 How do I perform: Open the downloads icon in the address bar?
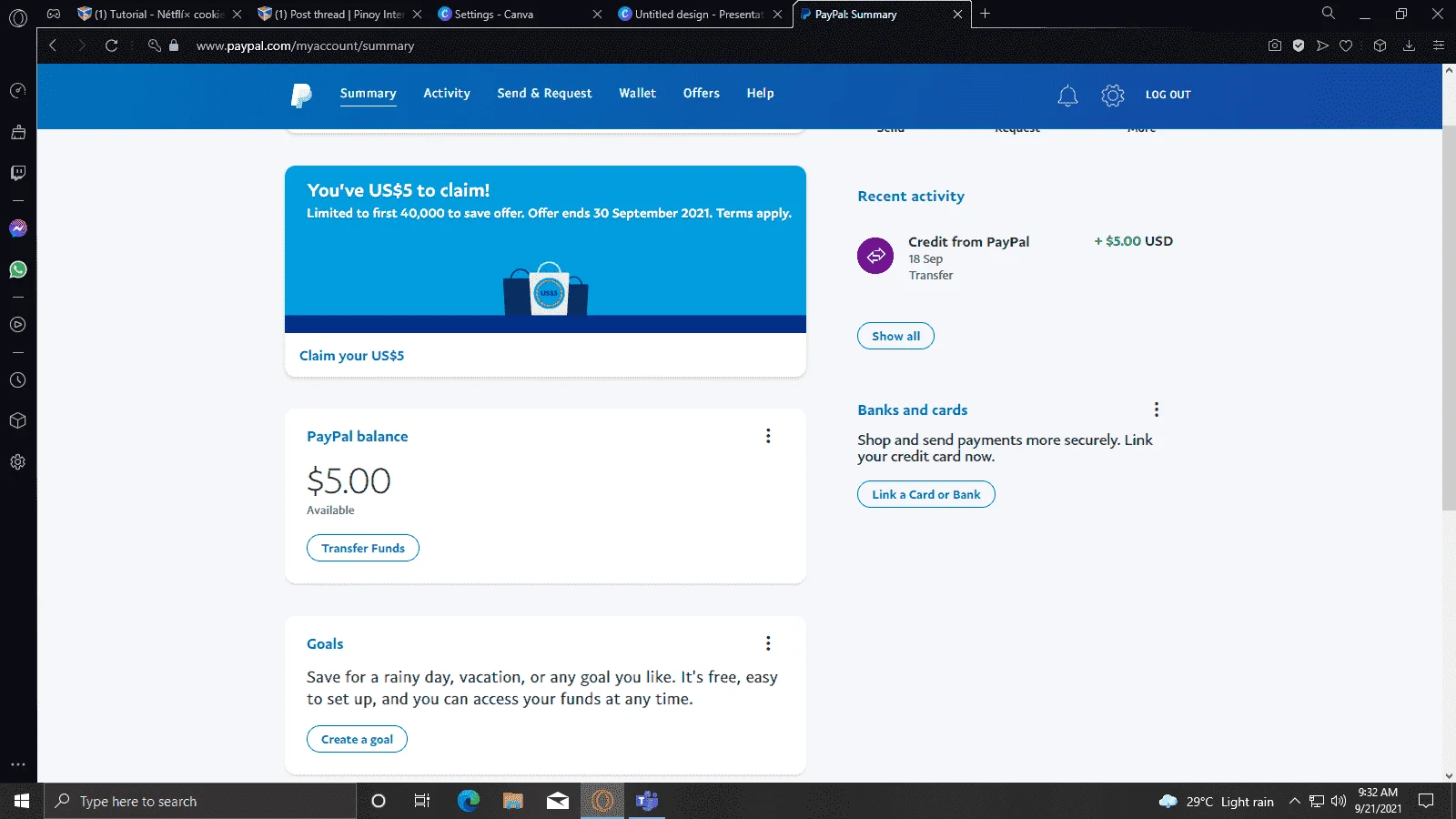coord(1409,45)
